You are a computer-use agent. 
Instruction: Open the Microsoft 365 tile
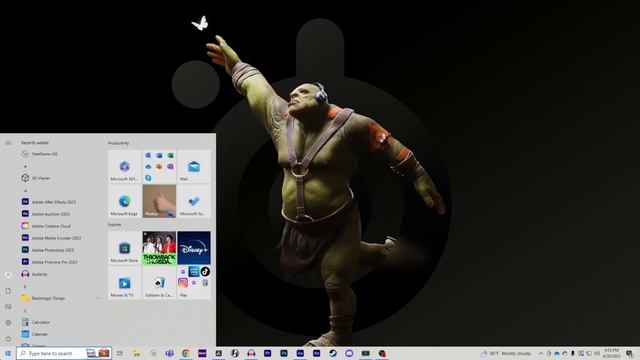click(x=124, y=166)
